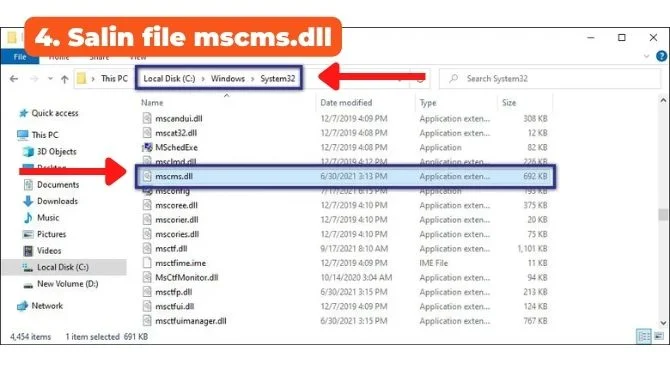Click 692 KB size of mscms.dll
The height and width of the screenshot is (372, 670).
[x=535, y=176]
